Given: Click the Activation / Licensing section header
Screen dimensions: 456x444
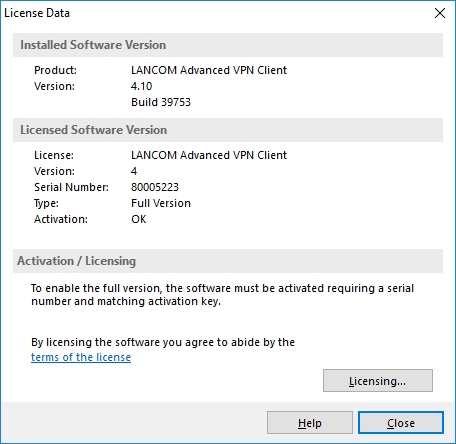Looking at the screenshot, I should tap(77, 261).
